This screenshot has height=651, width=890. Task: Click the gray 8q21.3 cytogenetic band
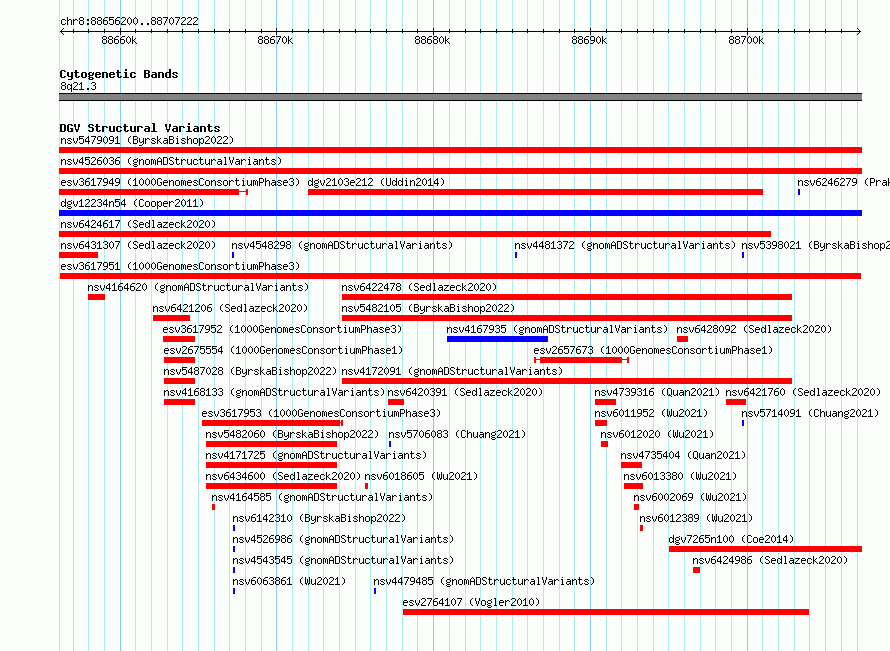(460, 97)
